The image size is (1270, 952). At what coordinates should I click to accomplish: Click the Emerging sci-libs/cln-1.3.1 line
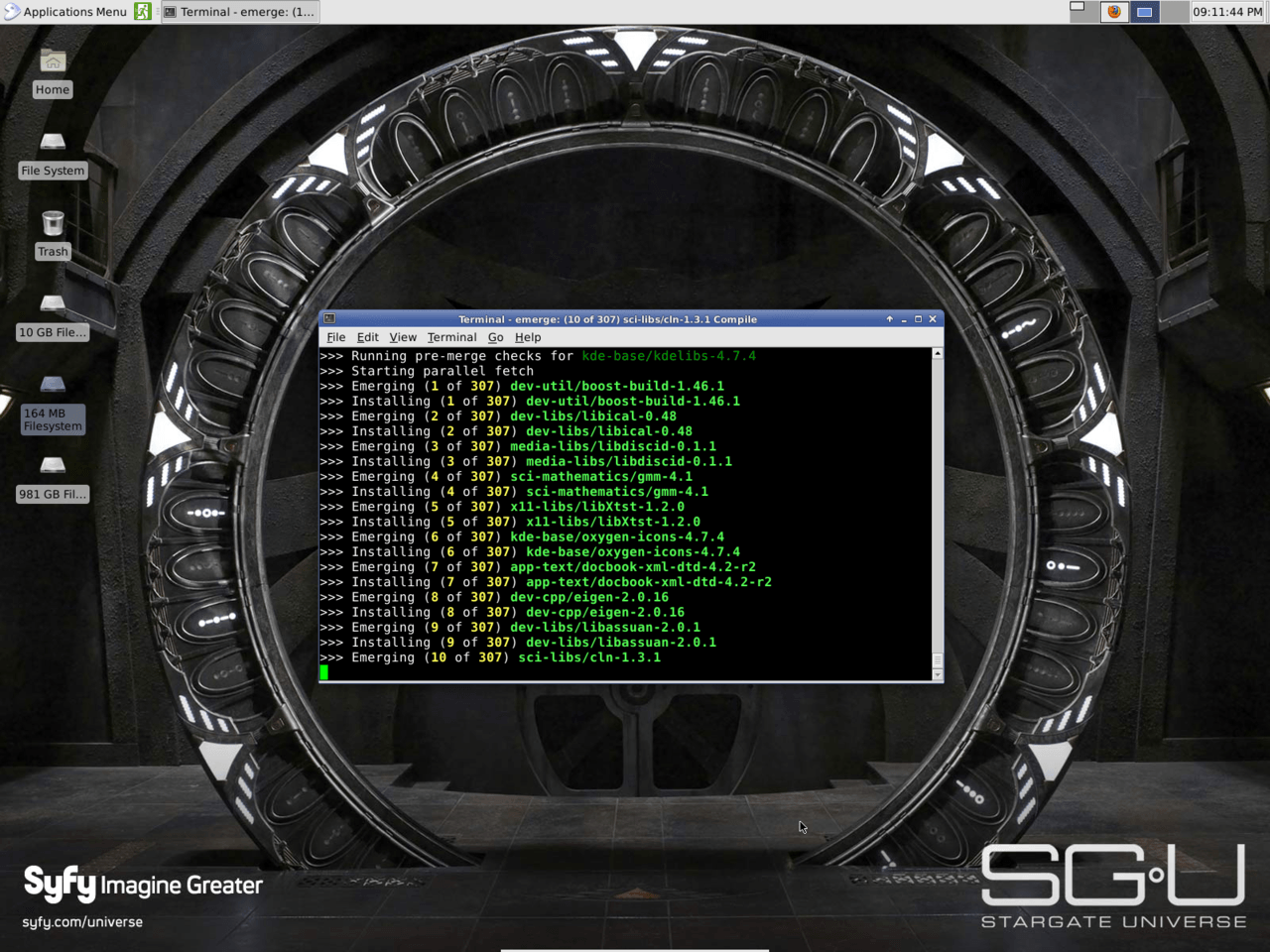click(490, 657)
